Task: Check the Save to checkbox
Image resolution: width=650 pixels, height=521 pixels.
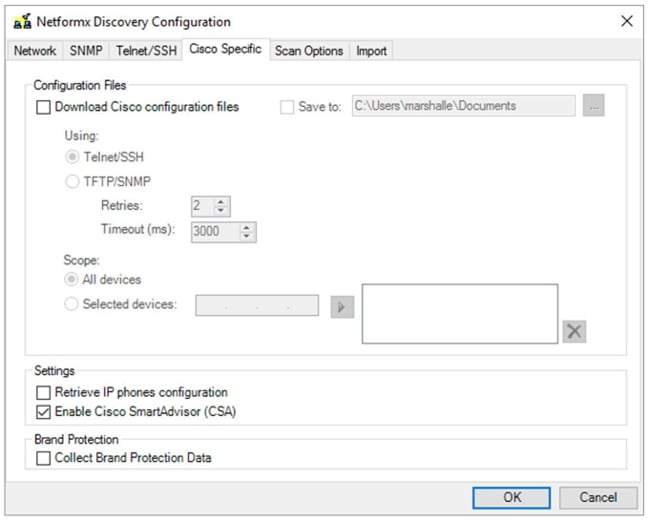Action: pyautogui.click(x=287, y=107)
